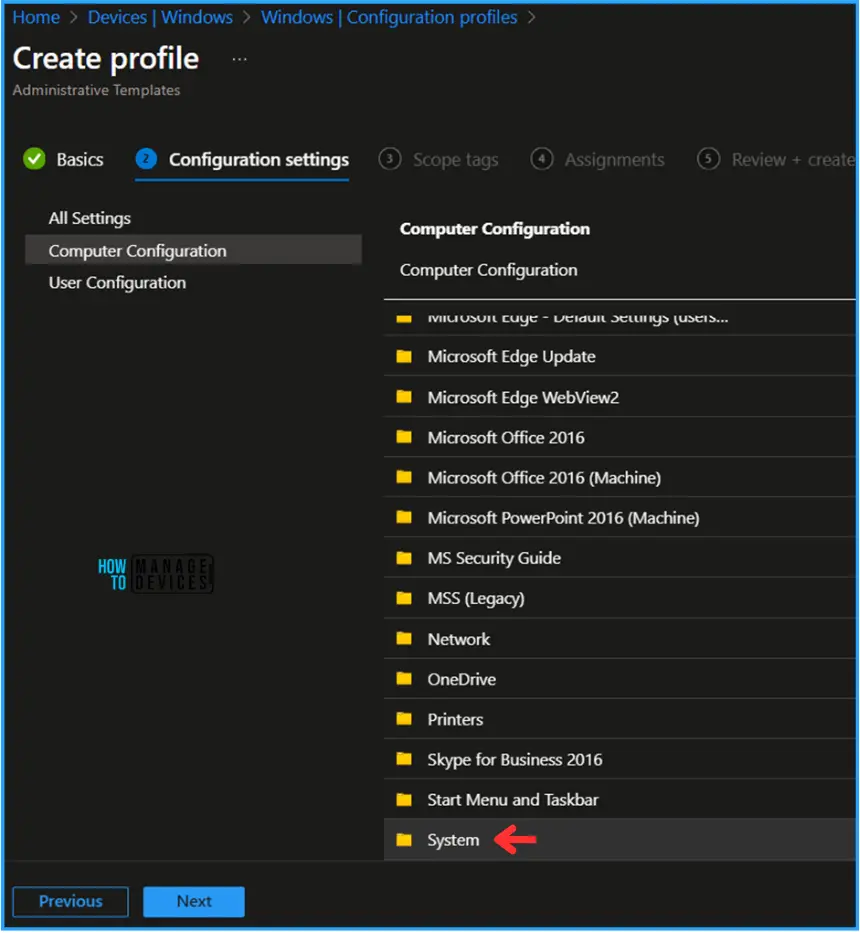The height and width of the screenshot is (933, 860).
Task: Switch to the Assignments step
Action: click(614, 159)
